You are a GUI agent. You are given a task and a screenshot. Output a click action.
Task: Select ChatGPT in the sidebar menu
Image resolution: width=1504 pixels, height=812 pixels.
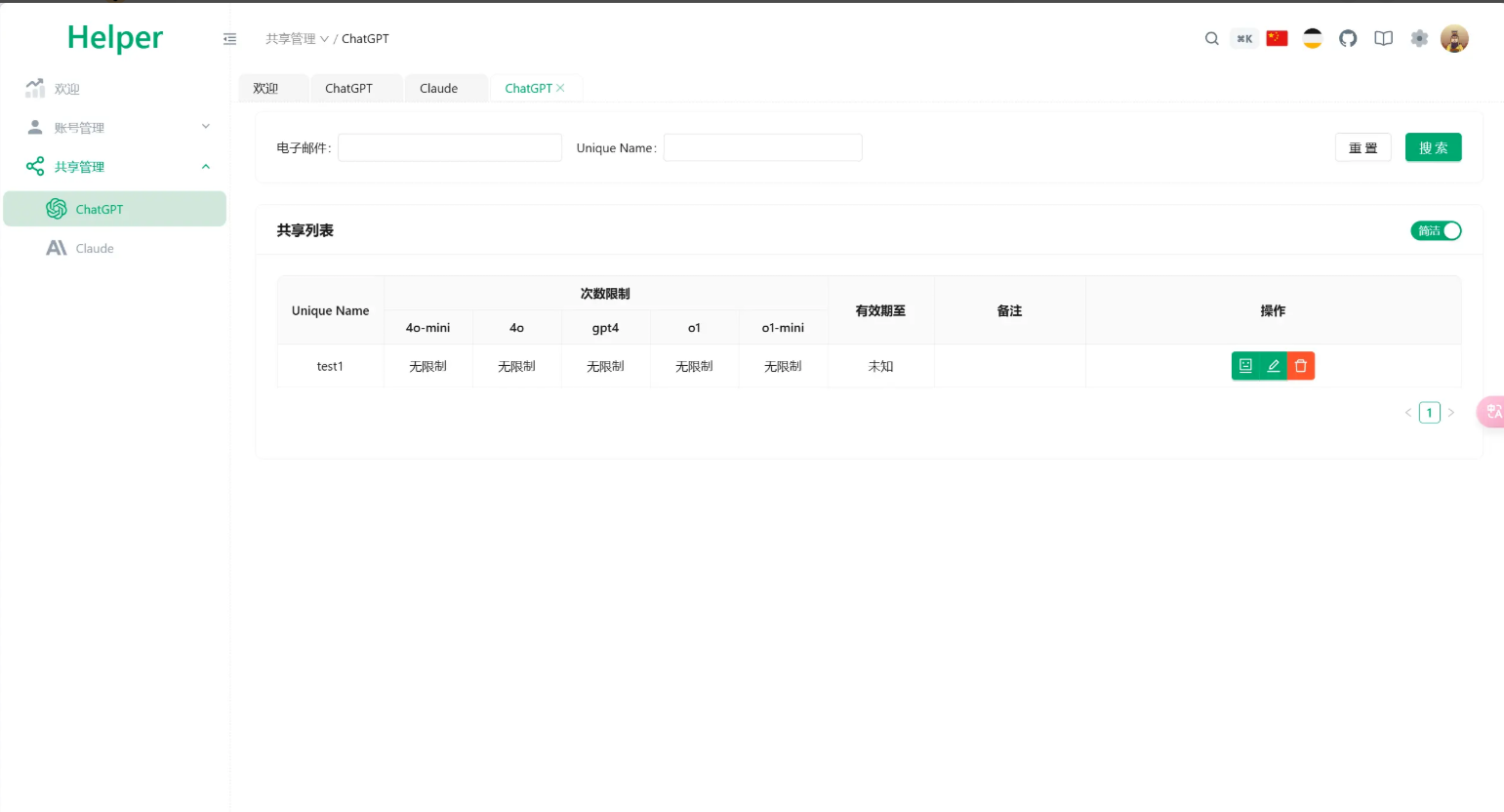(x=115, y=209)
